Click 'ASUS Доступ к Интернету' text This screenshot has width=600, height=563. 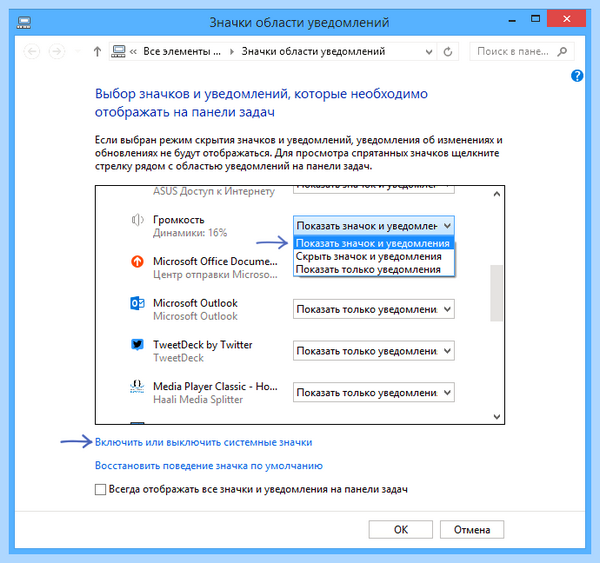pyautogui.click(x=214, y=191)
